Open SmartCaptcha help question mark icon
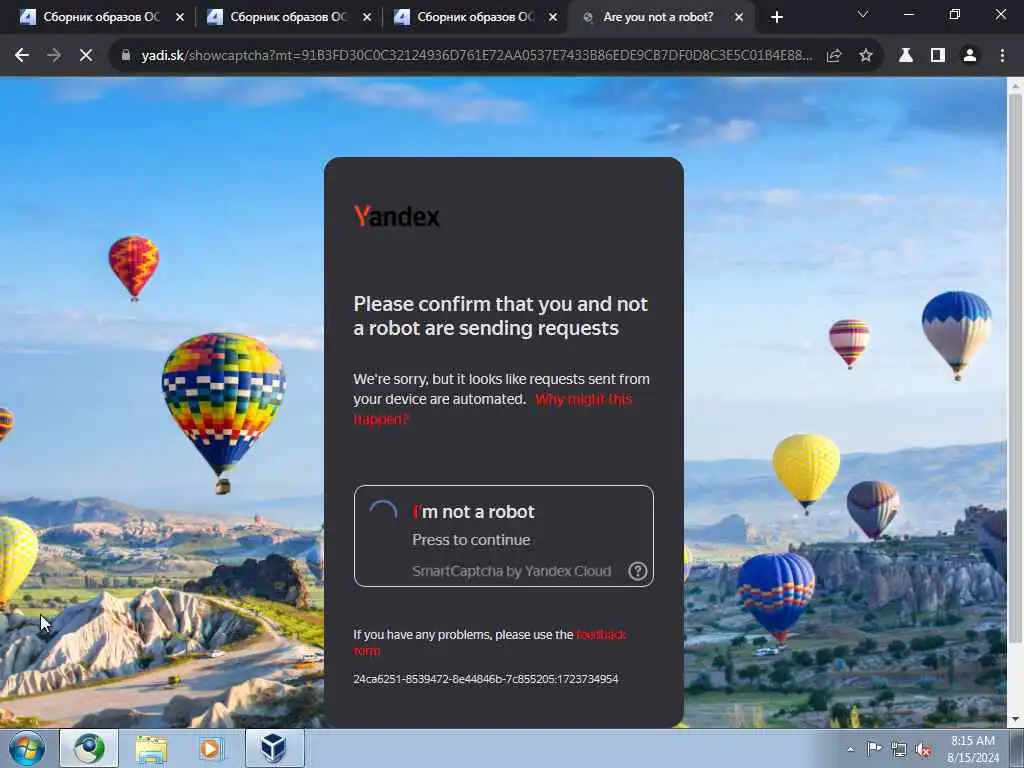The height and width of the screenshot is (768, 1024). pos(637,571)
